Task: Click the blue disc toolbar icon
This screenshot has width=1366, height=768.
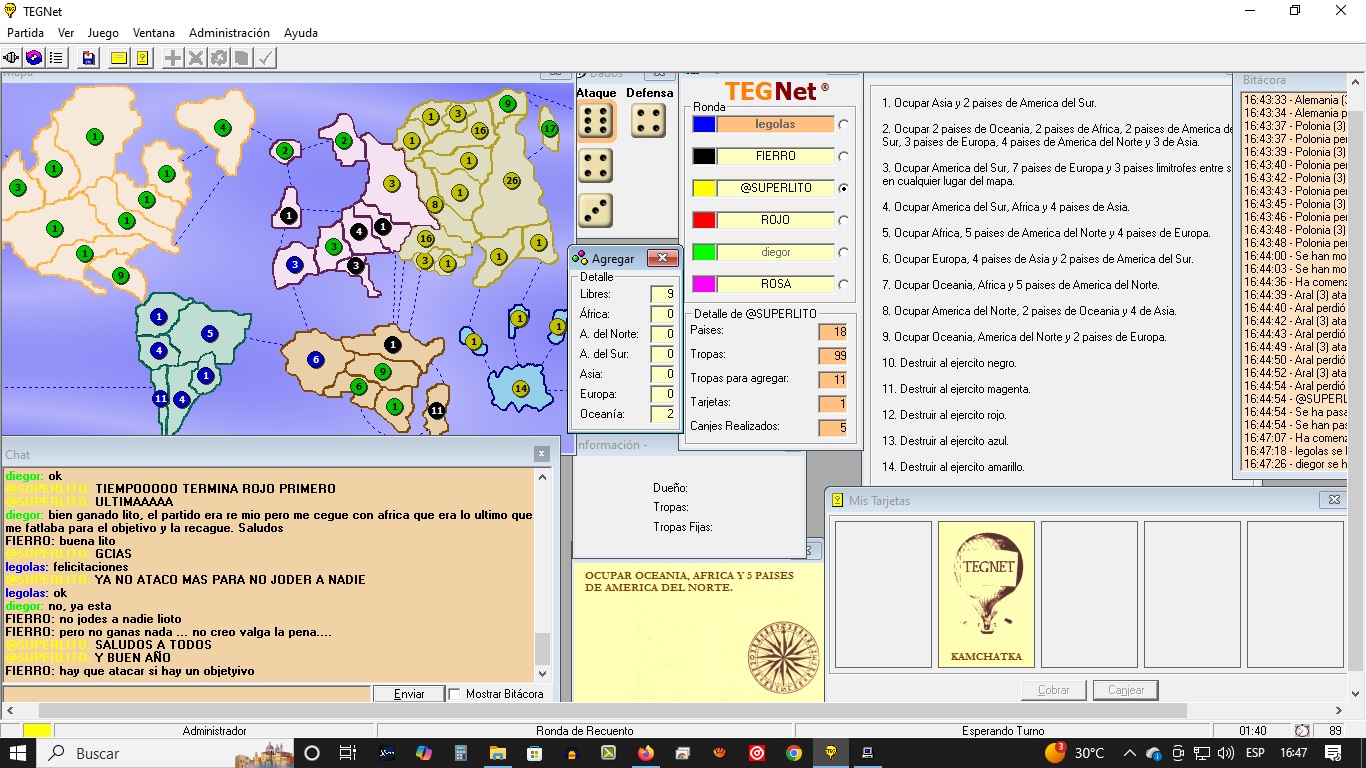Action: (34, 58)
